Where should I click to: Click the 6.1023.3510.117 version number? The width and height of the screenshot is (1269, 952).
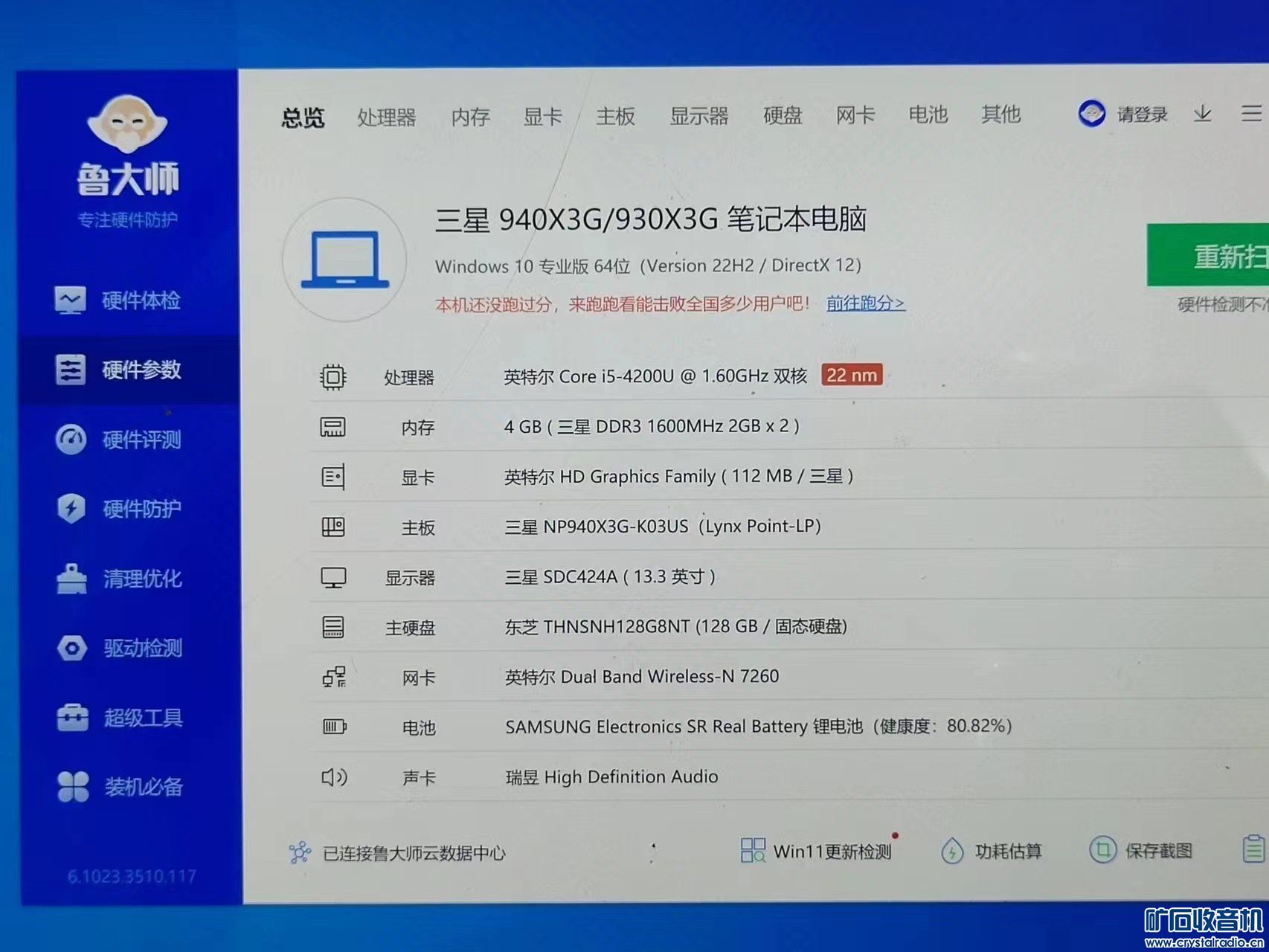[132, 876]
